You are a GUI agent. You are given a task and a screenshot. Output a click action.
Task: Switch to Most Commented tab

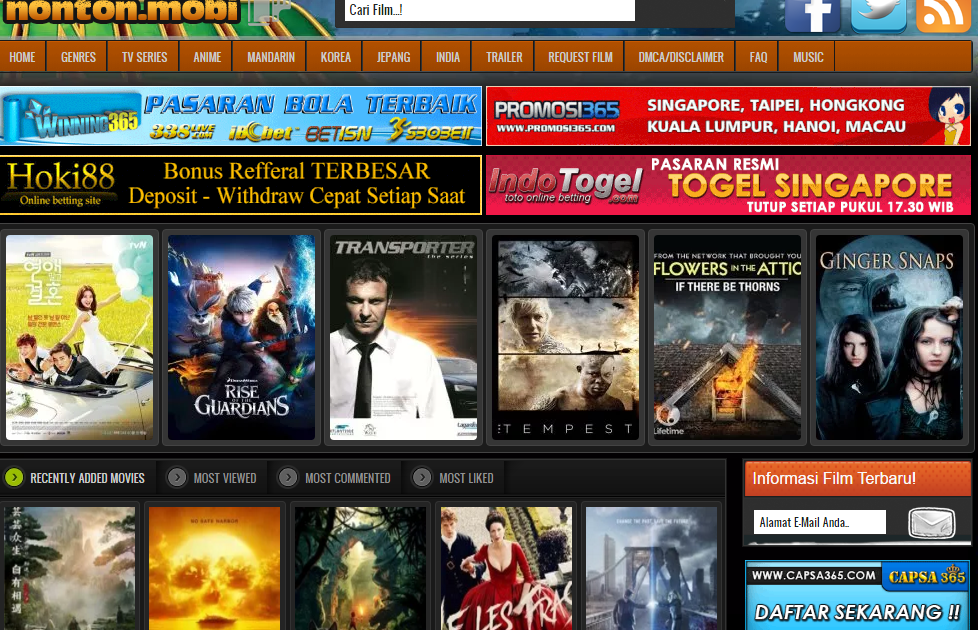pos(335,478)
